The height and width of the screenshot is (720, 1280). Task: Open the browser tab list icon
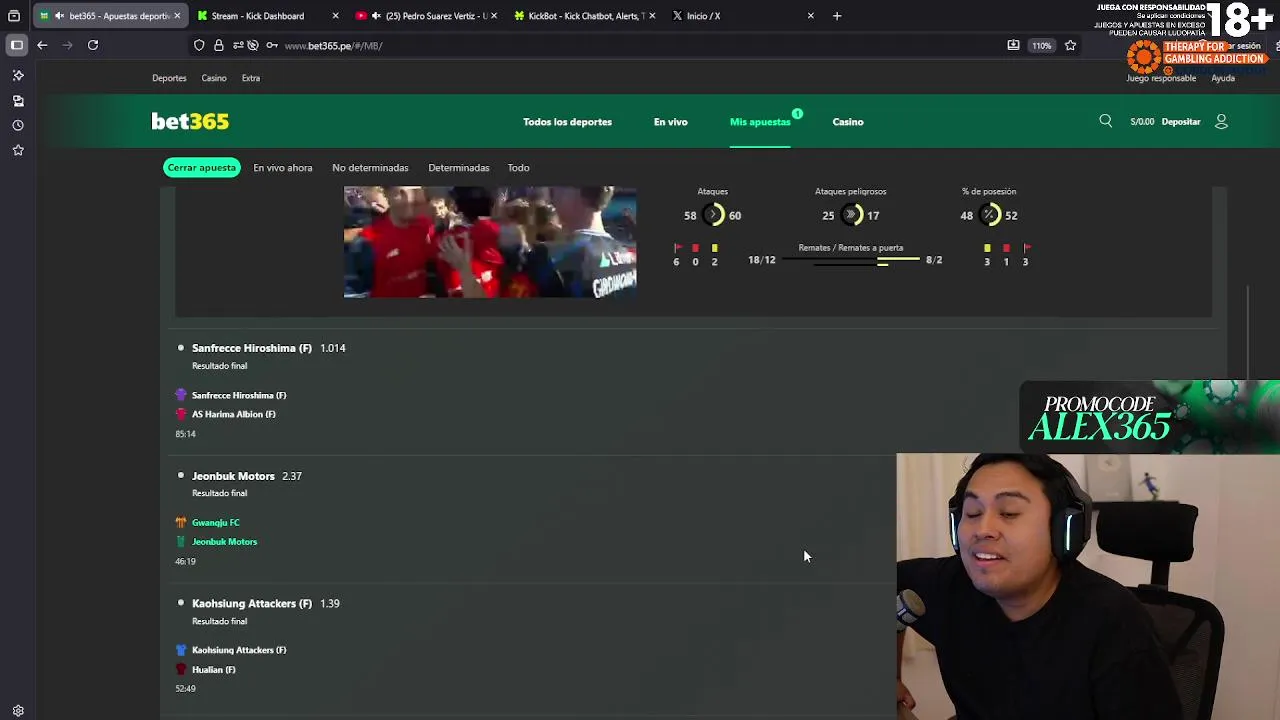click(x=14, y=16)
